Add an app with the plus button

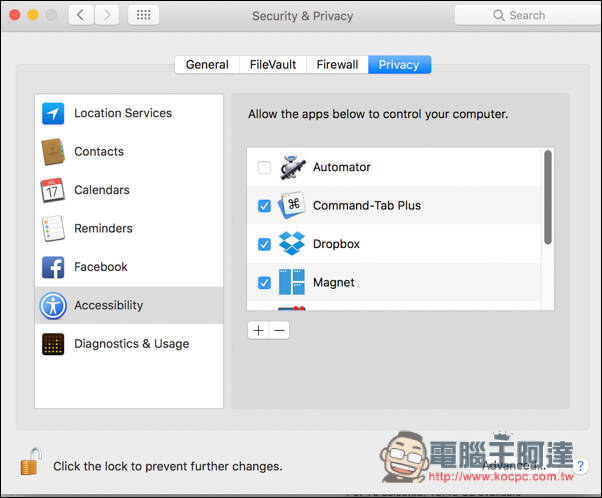[x=259, y=330]
